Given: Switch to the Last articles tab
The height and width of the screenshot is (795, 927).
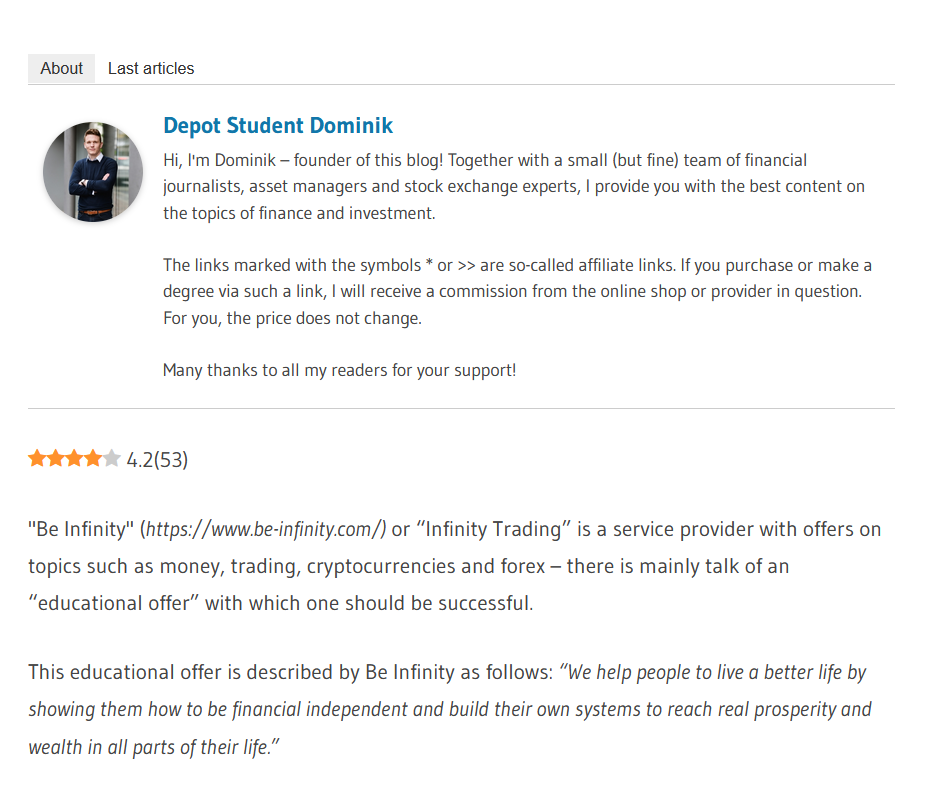Looking at the screenshot, I should point(151,69).
